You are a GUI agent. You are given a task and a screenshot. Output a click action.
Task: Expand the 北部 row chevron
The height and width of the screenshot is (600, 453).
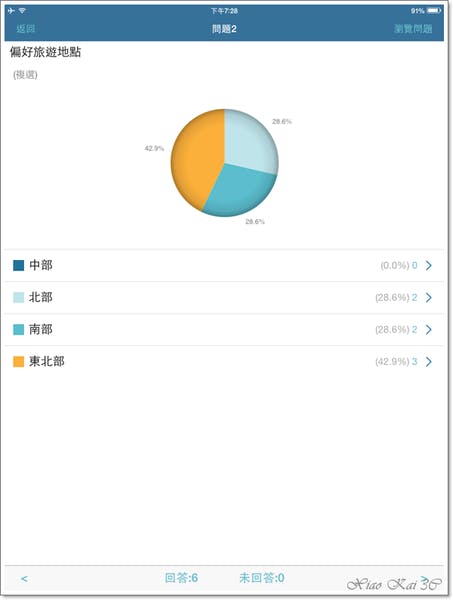click(429, 297)
